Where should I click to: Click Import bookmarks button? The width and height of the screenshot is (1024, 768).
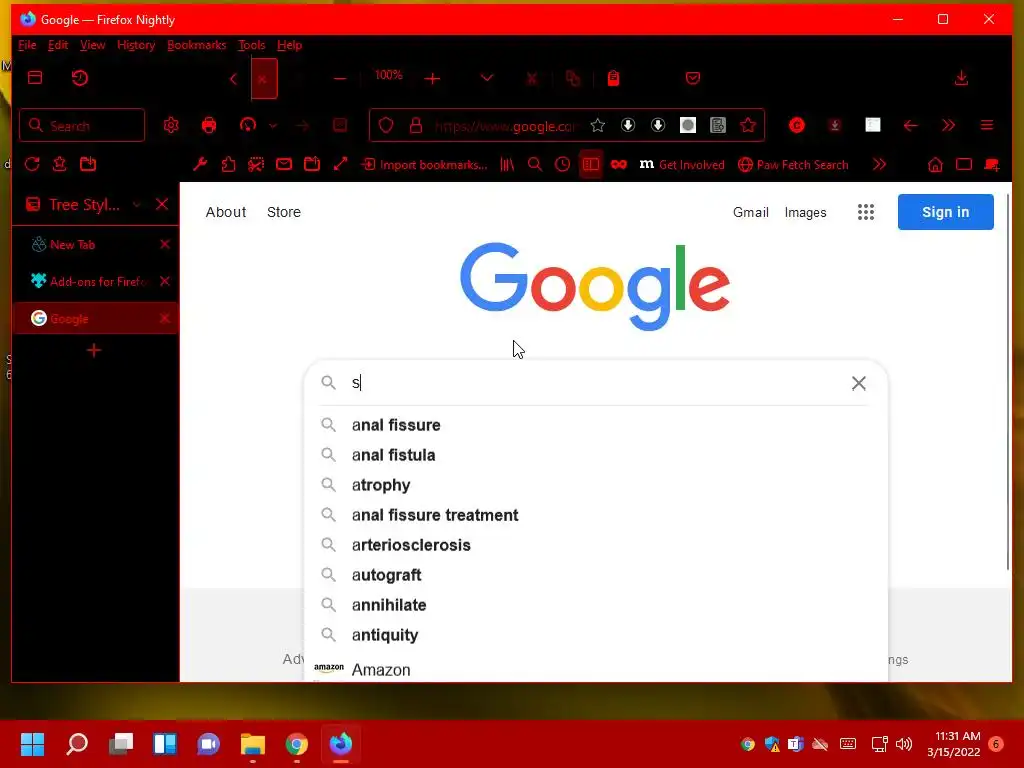tap(424, 165)
